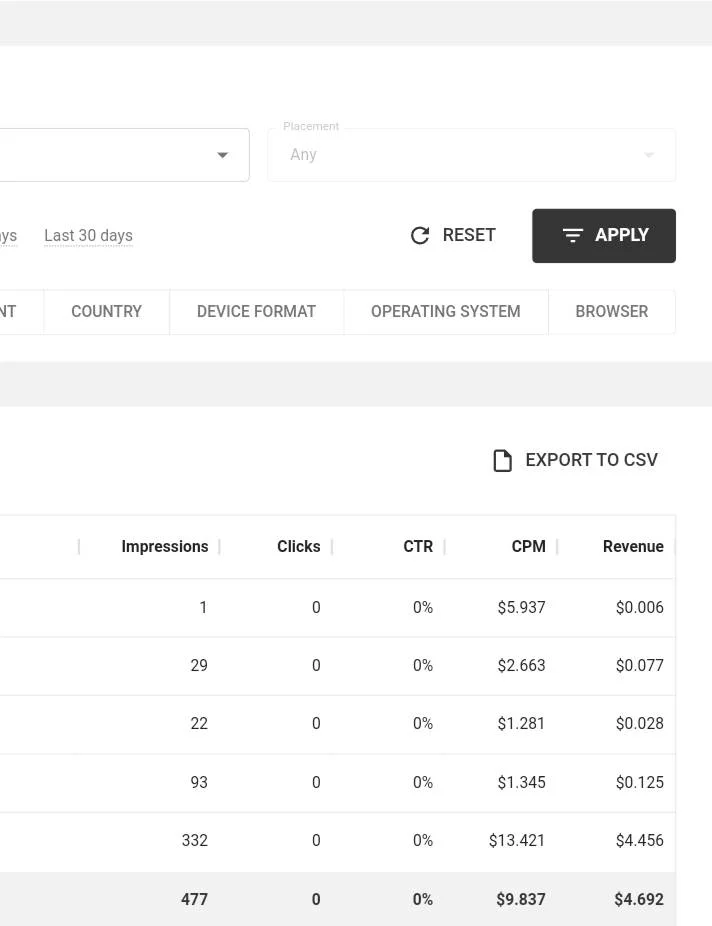Sort by Impressions column header
Image resolution: width=712 pixels, height=926 pixels.
(x=165, y=547)
